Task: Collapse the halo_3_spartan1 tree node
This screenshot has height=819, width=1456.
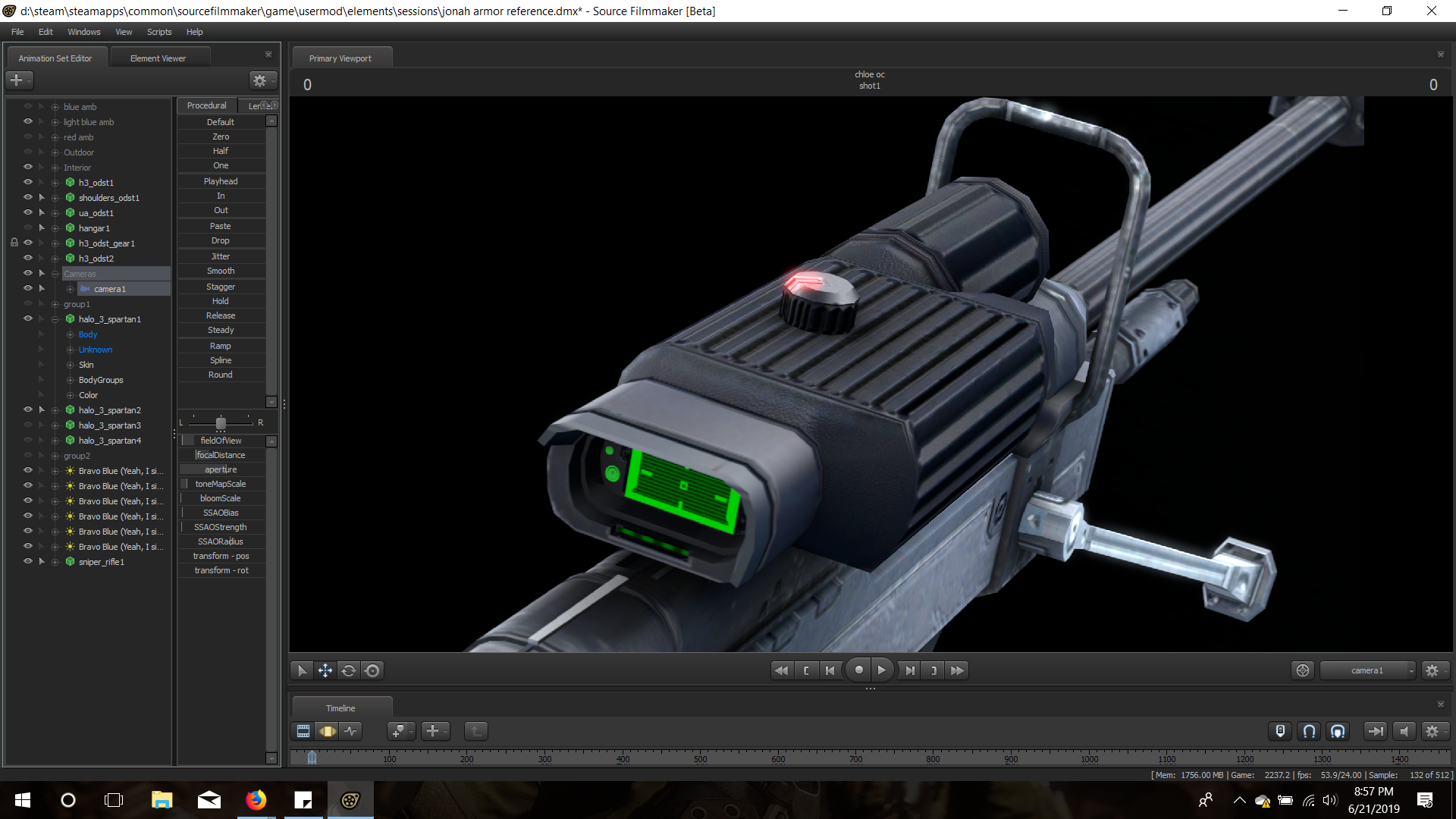Action: click(55, 319)
